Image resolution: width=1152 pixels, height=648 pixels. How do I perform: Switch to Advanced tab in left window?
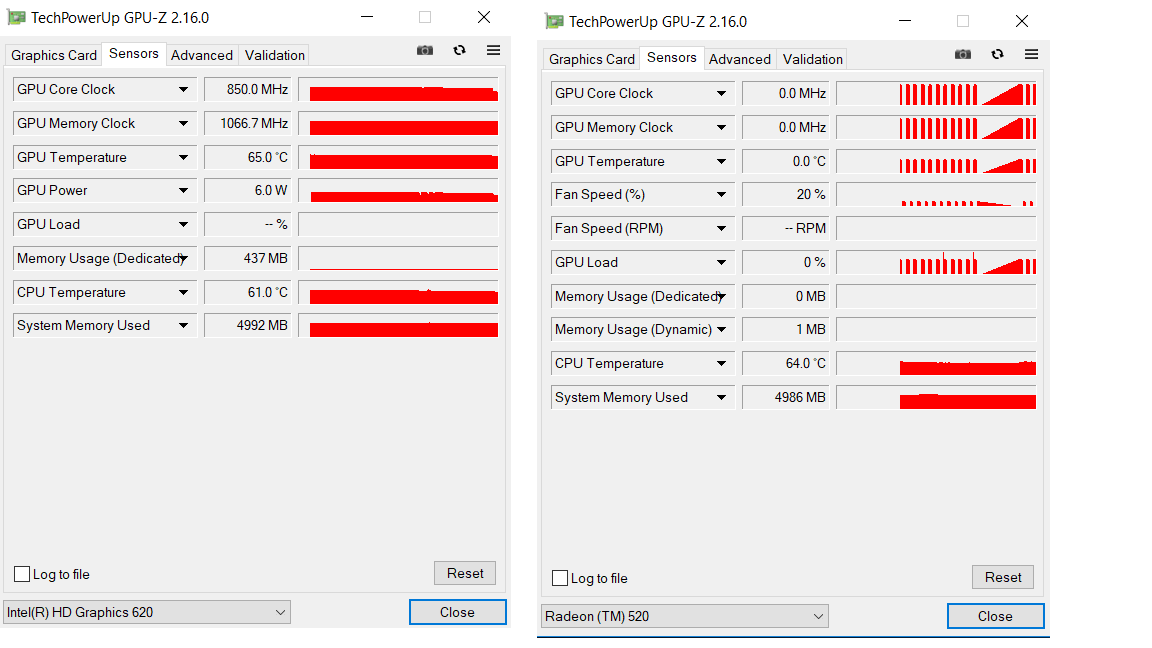pos(202,55)
